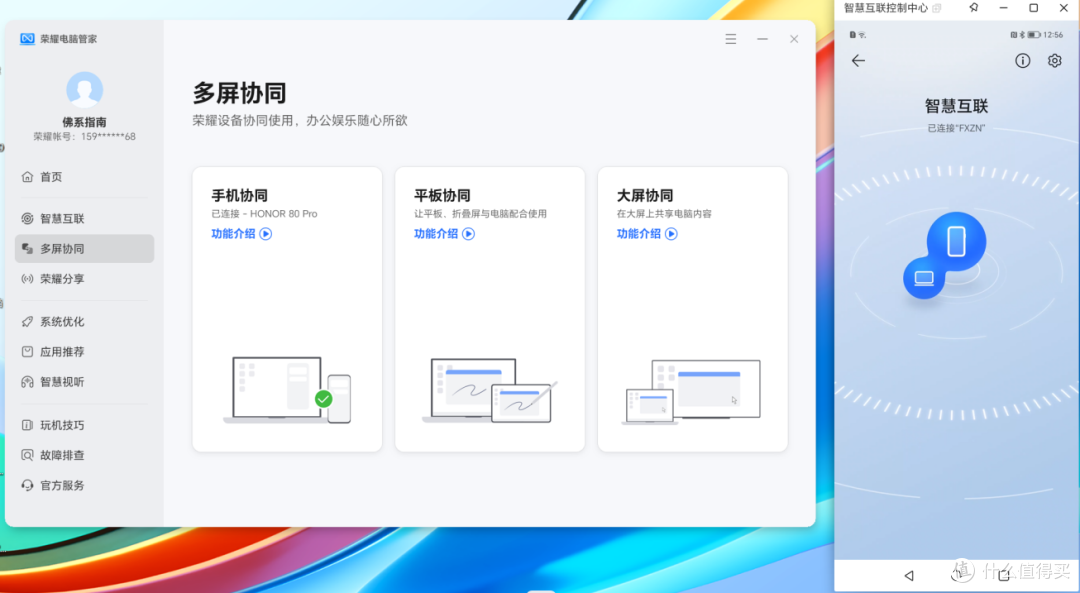Open 官方服务 official services

pyautogui.click(x=60, y=485)
